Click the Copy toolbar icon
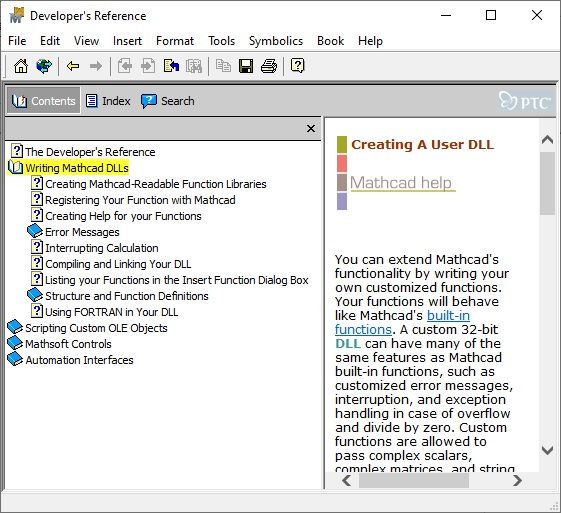The height and width of the screenshot is (513, 561). 223,66
